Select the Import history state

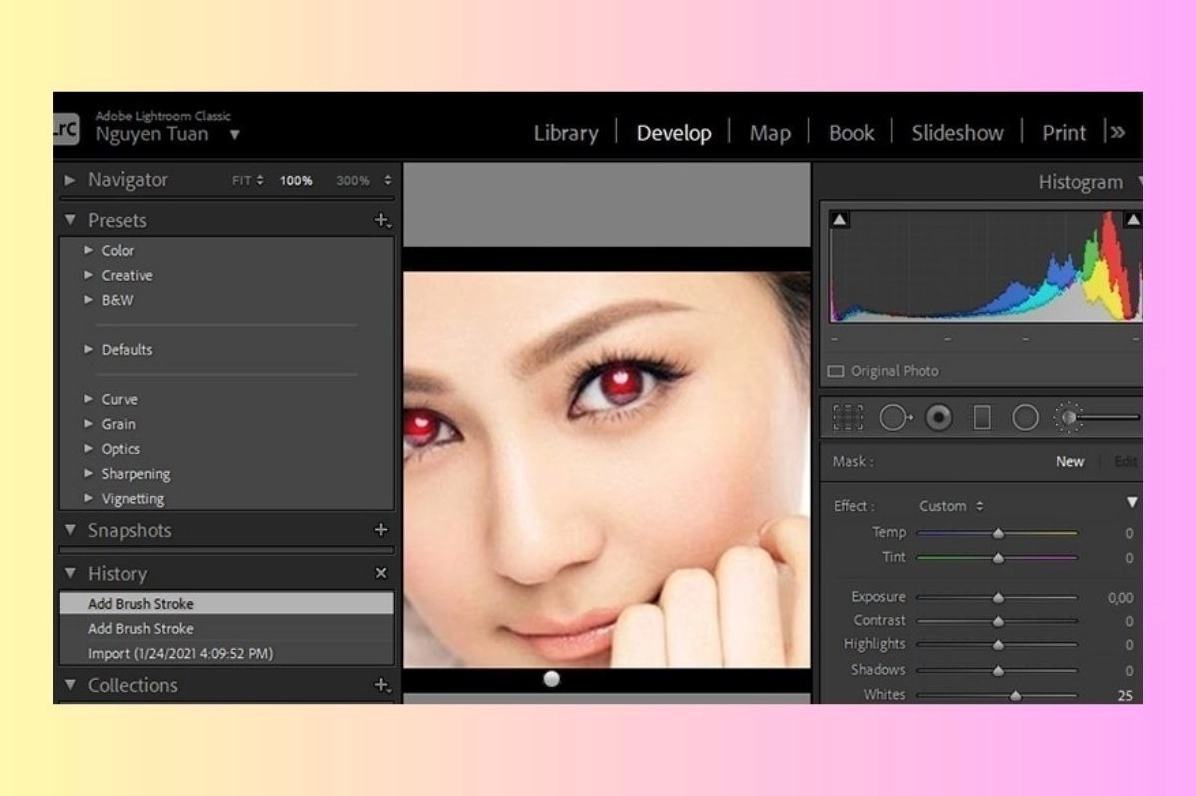(x=180, y=654)
